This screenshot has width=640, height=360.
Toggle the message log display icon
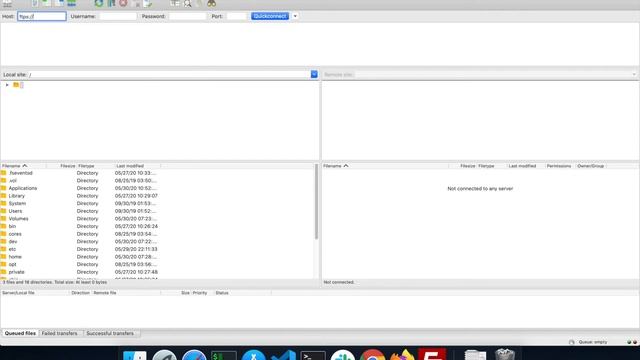point(35,3)
